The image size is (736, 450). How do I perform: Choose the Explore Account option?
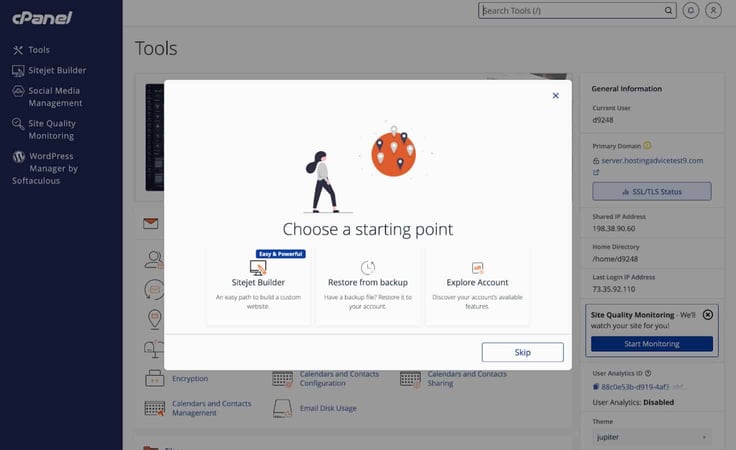pyautogui.click(x=477, y=286)
